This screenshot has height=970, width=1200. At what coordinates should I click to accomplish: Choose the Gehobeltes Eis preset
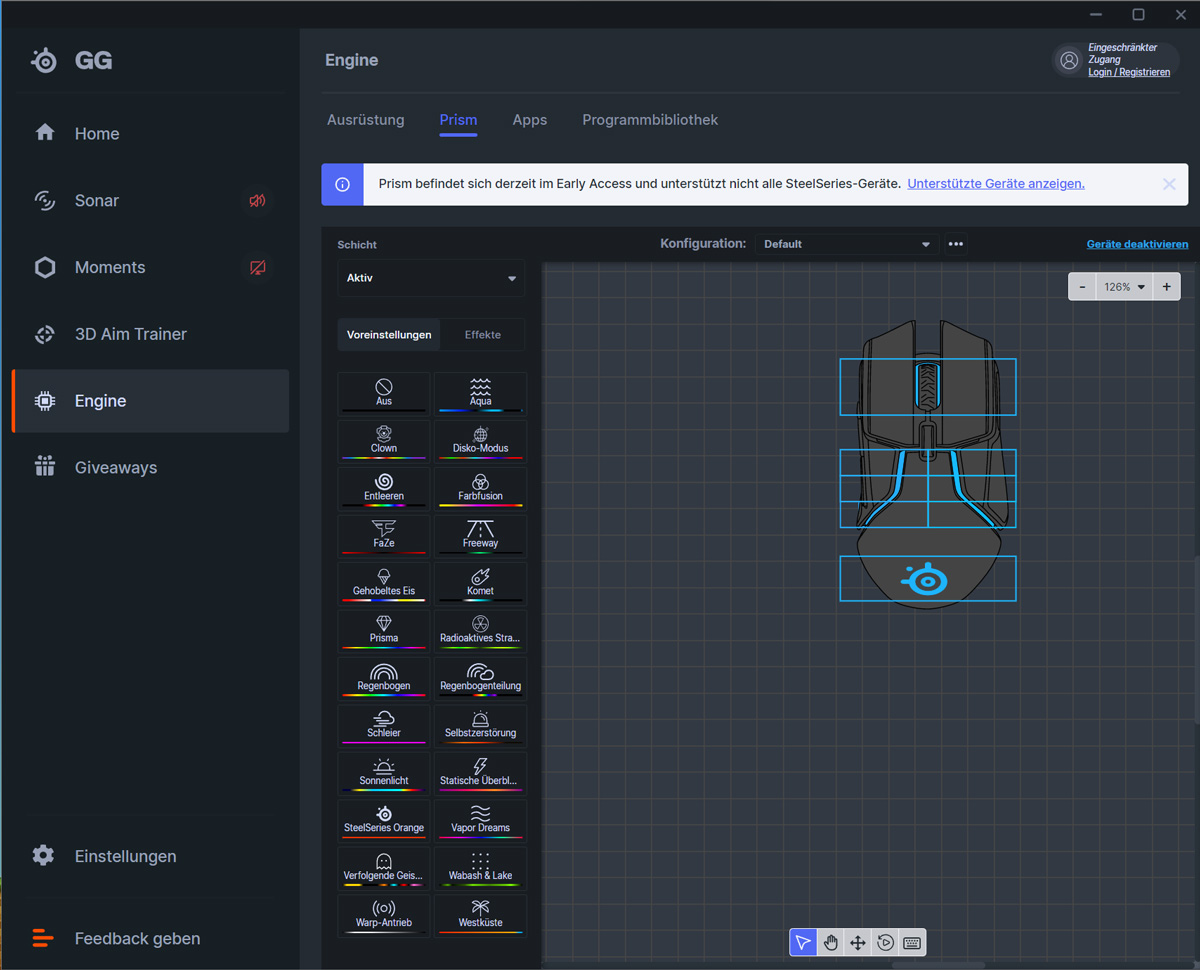(x=384, y=583)
